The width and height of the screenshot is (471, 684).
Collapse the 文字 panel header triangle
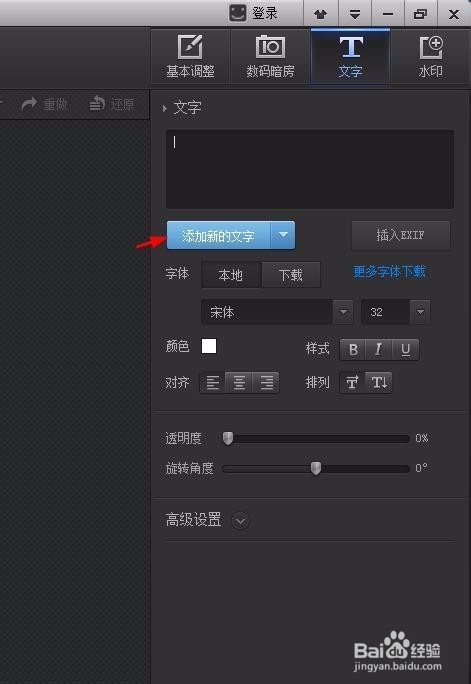tap(164, 108)
